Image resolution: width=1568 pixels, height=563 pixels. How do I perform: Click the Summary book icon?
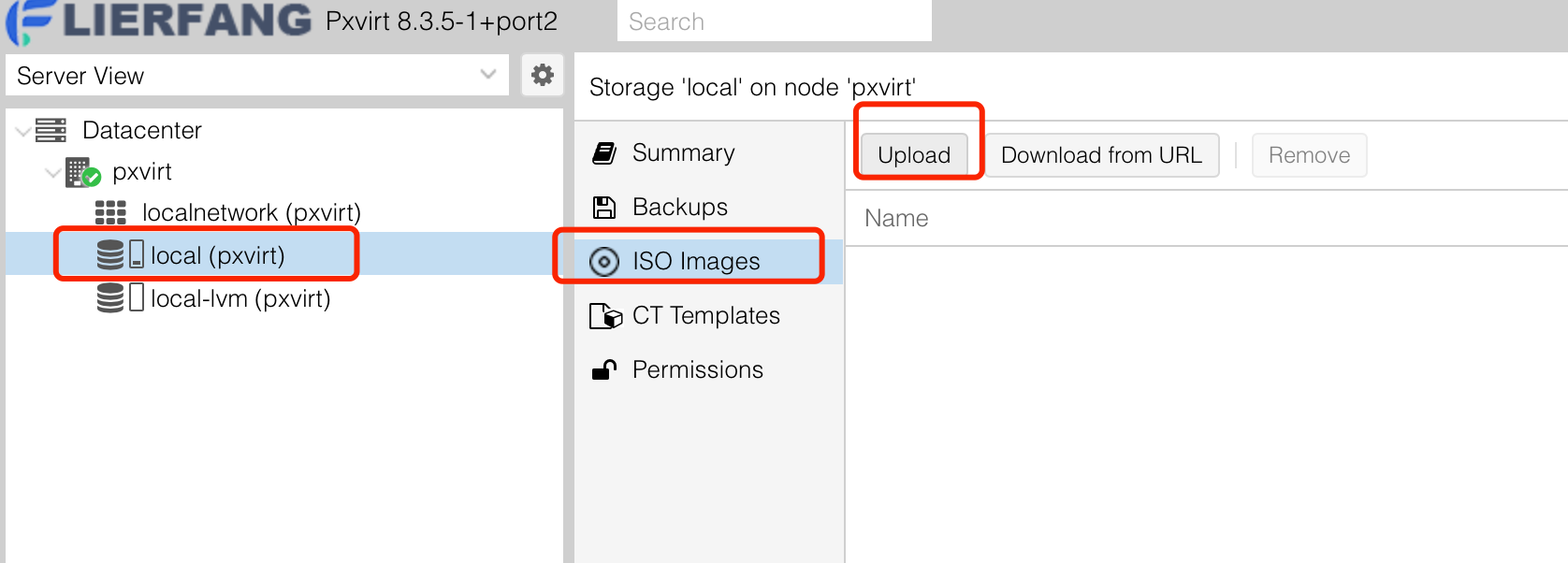(x=604, y=153)
